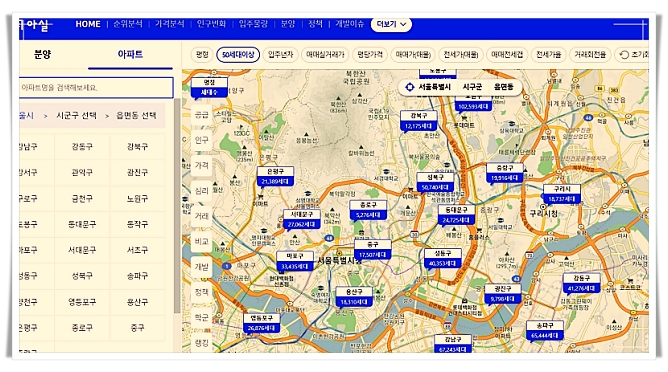Choose 송파구 in district list
The image size is (668, 372).
[137, 276]
